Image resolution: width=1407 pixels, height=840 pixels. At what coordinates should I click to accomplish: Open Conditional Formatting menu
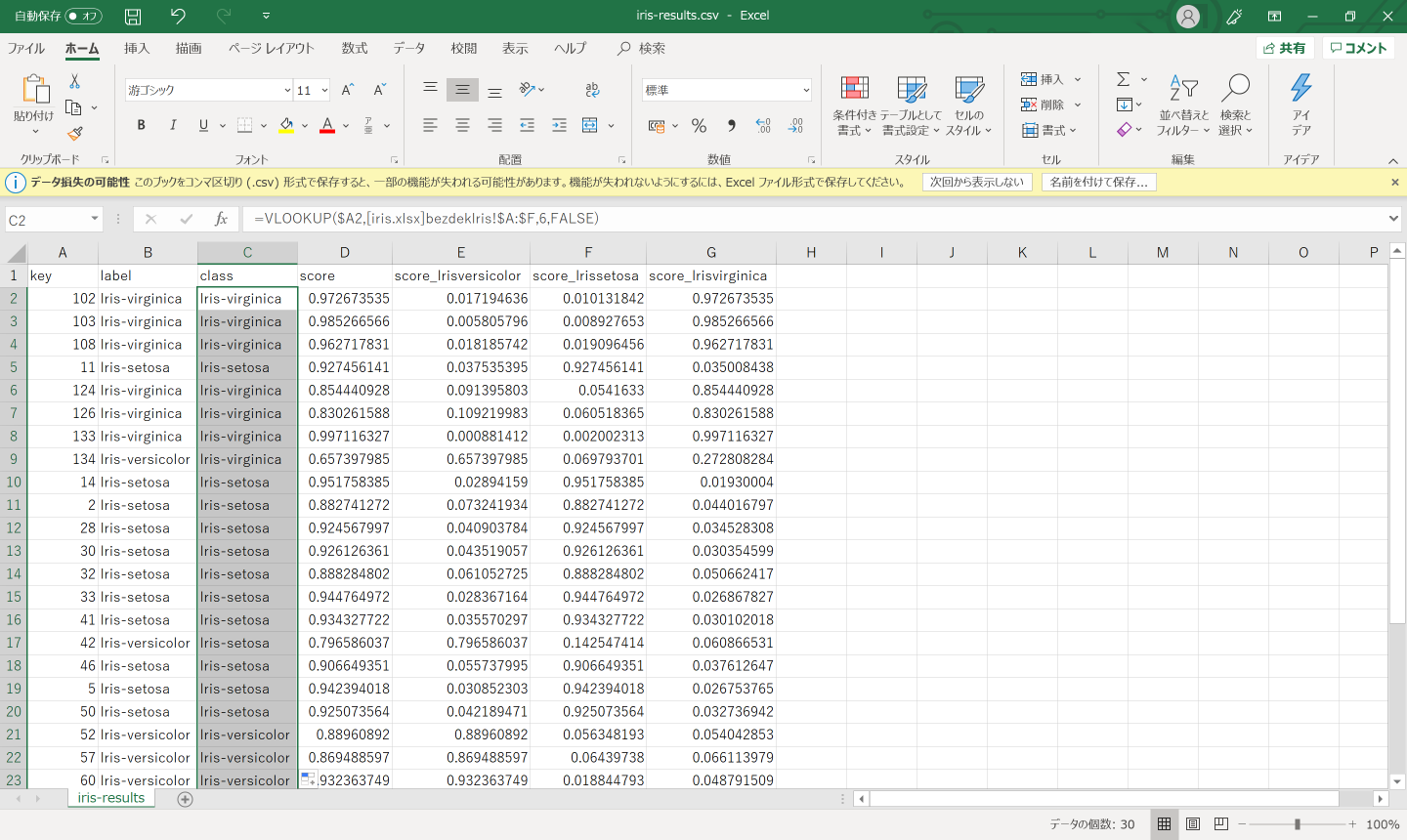[x=854, y=105]
